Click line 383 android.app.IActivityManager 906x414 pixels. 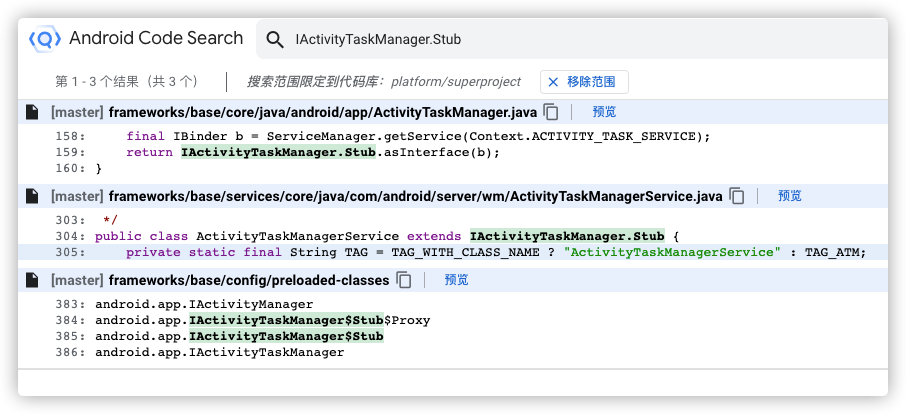point(452,304)
